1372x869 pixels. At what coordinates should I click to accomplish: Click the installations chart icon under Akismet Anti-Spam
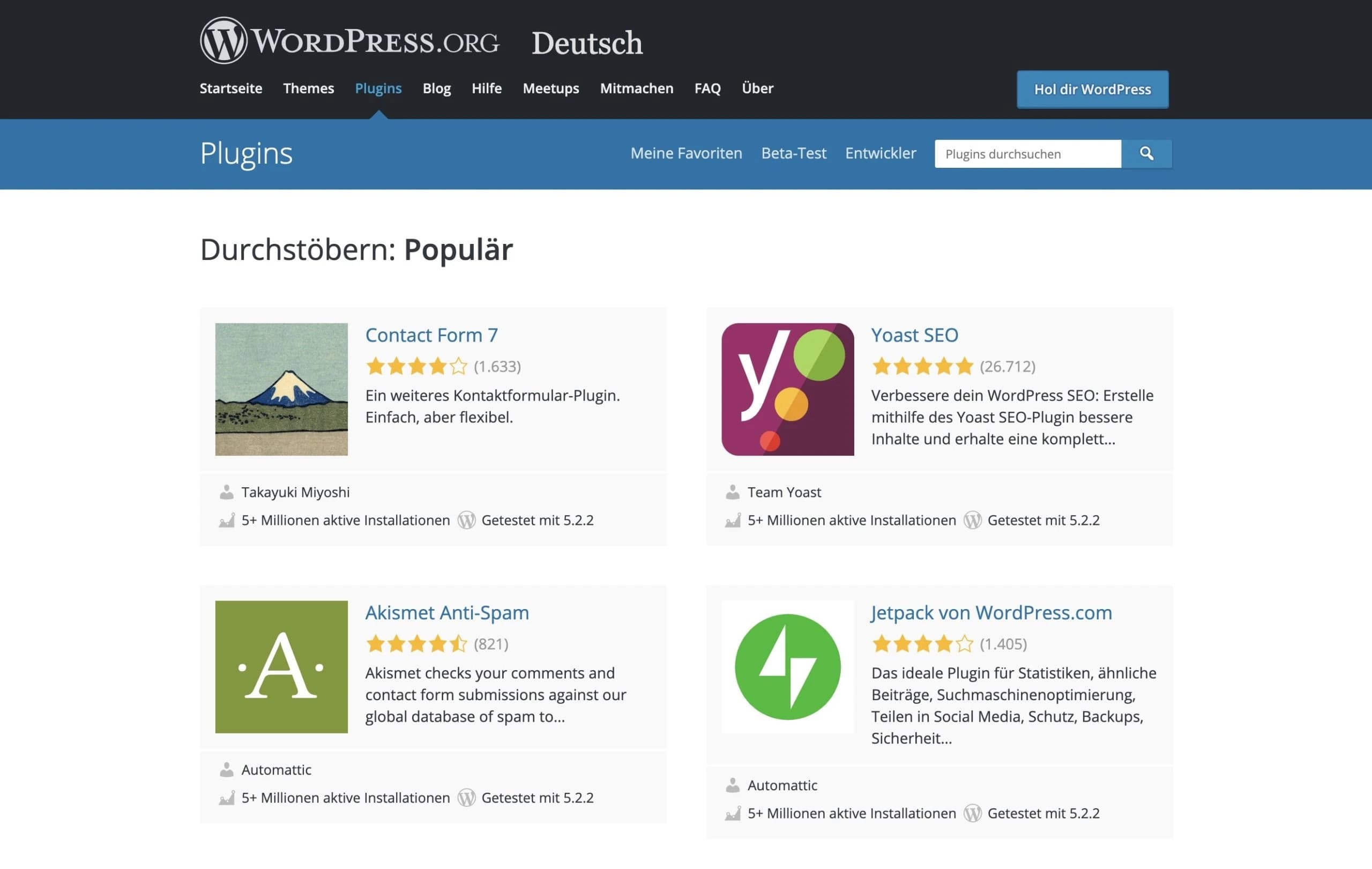(226, 798)
